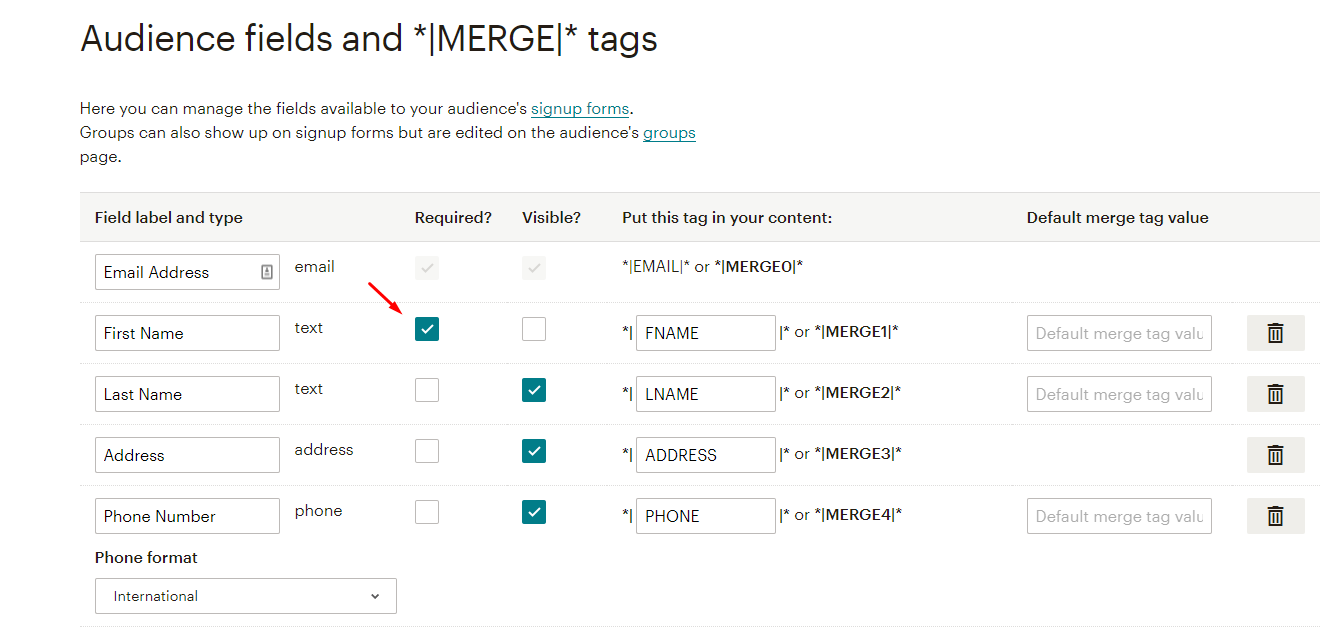Open the signup forms link
Screen dimensions: 1340x628
[580, 109]
